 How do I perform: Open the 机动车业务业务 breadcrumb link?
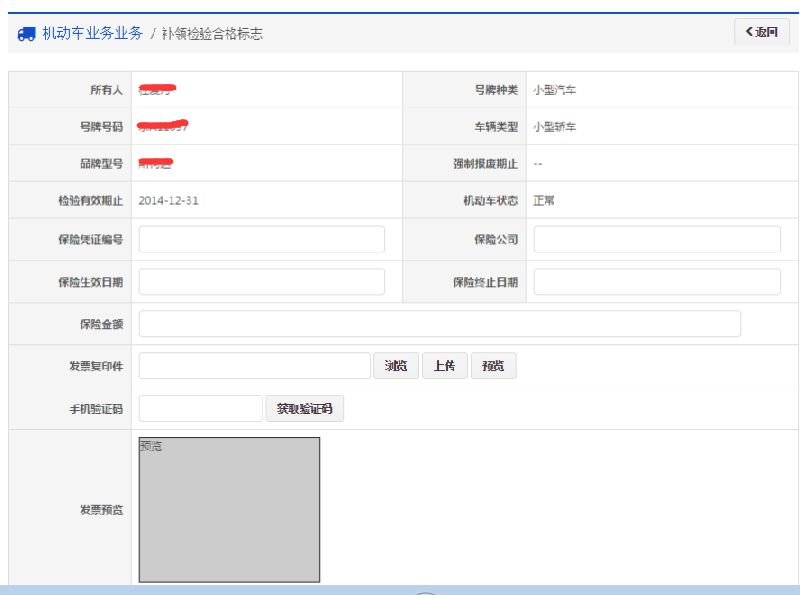[x=92, y=33]
